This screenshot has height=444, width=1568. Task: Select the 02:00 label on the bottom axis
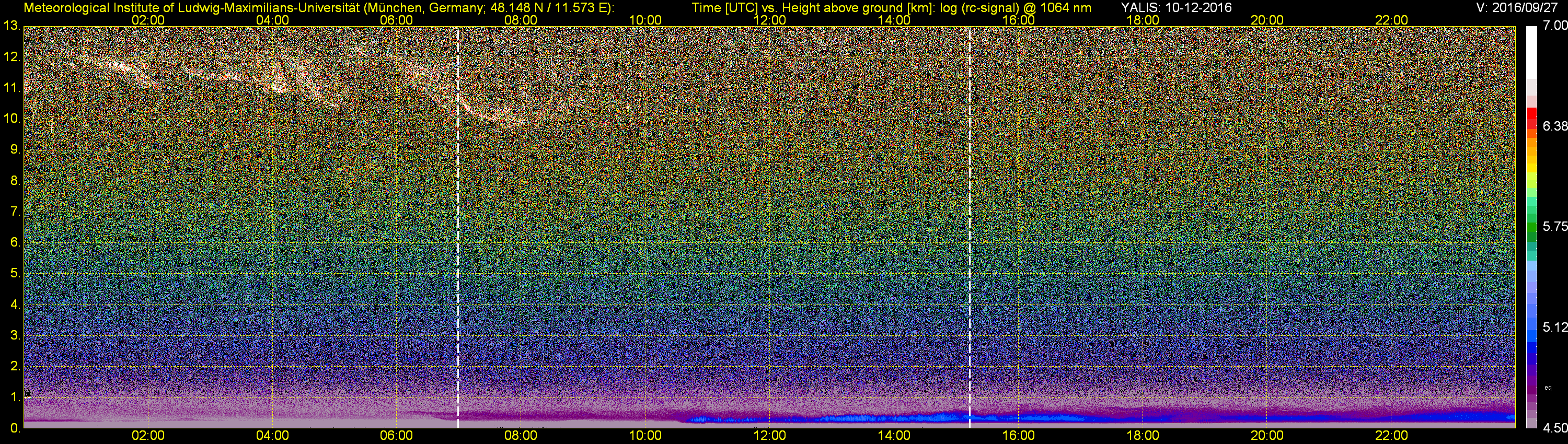(148, 436)
